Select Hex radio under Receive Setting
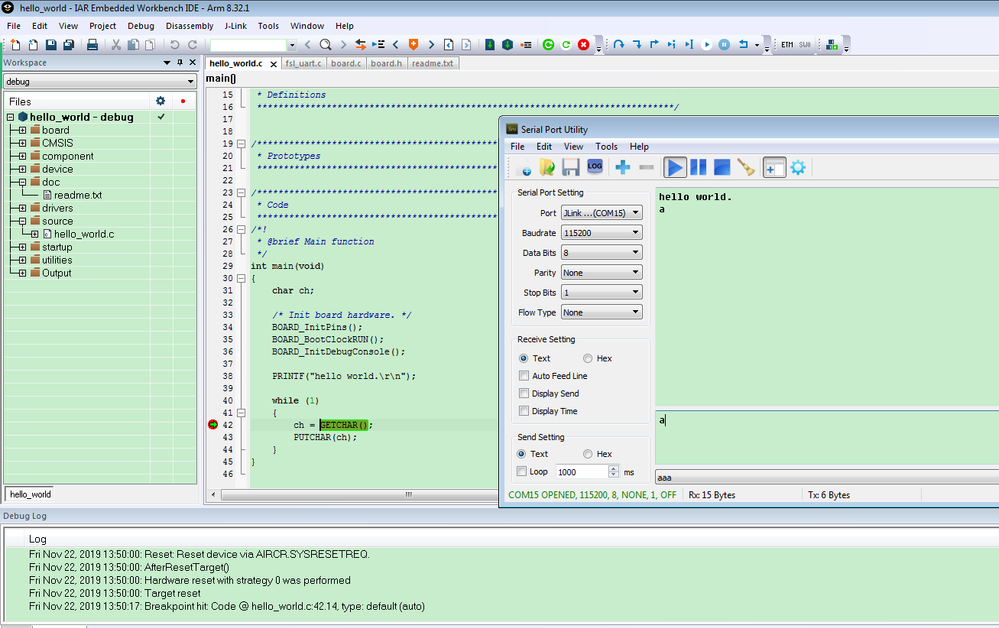Screen dimensions: 999x628 tap(588, 358)
